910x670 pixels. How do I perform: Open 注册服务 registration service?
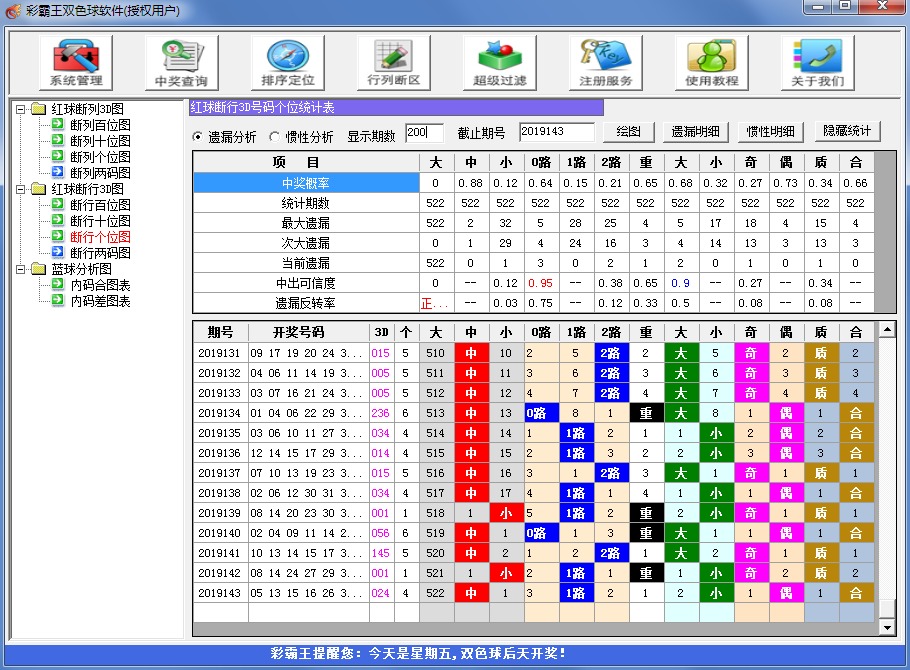[x=604, y=62]
